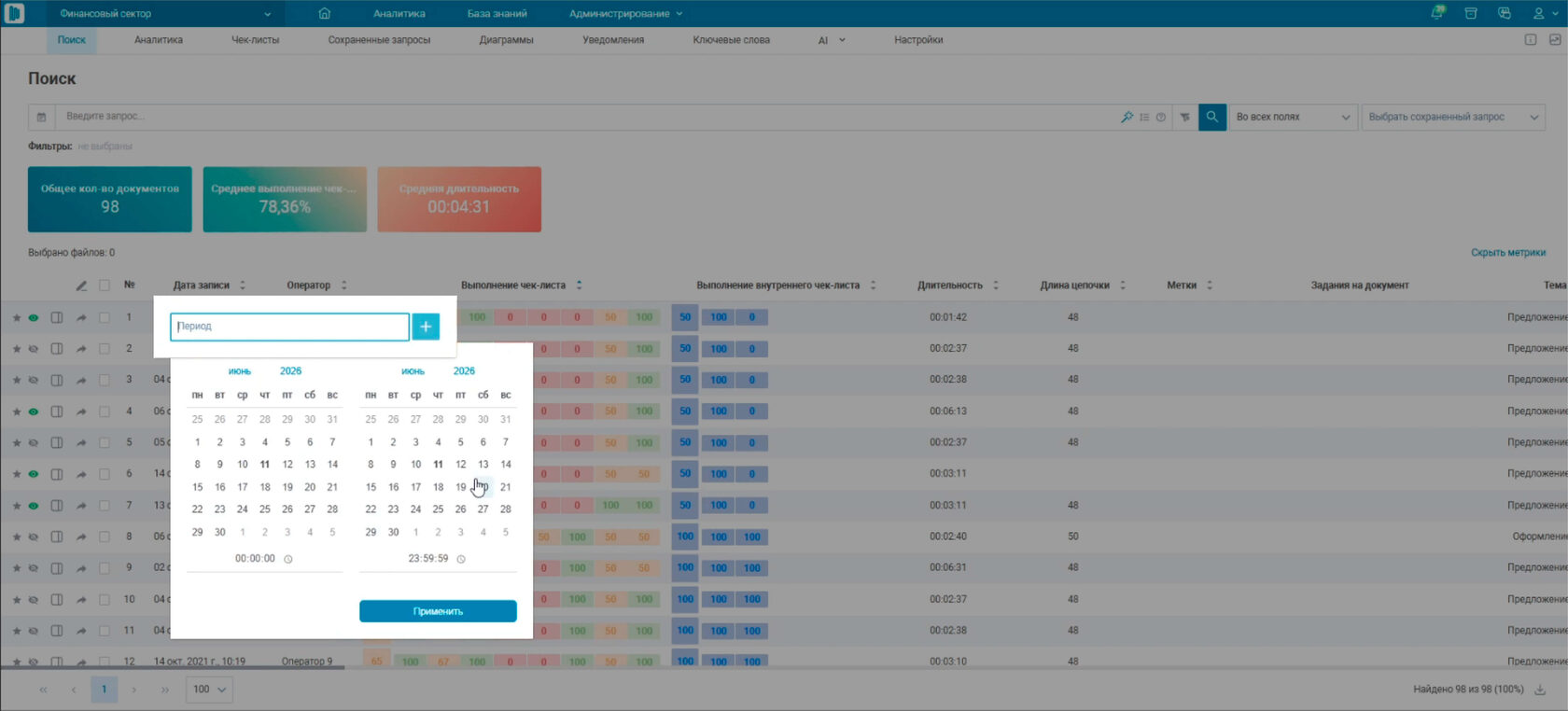Open calendar icon left of query field
This screenshot has width=1568, height=711.
(x=41, y=117)
